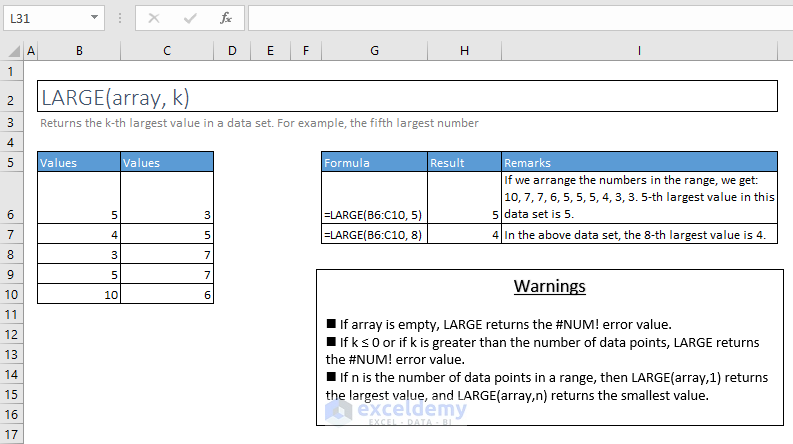Click the cell '=LARGE(B6:C10, 5)'
The width and height of the screenshot is (793, 444).
pyautogui.click(x=374, y=198)
